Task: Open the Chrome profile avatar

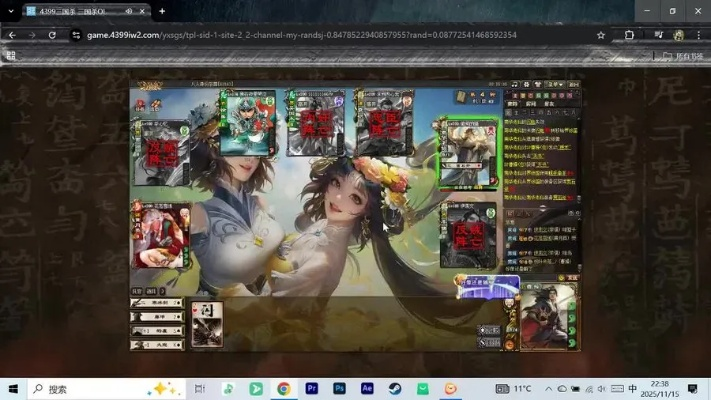Action: 679,35
